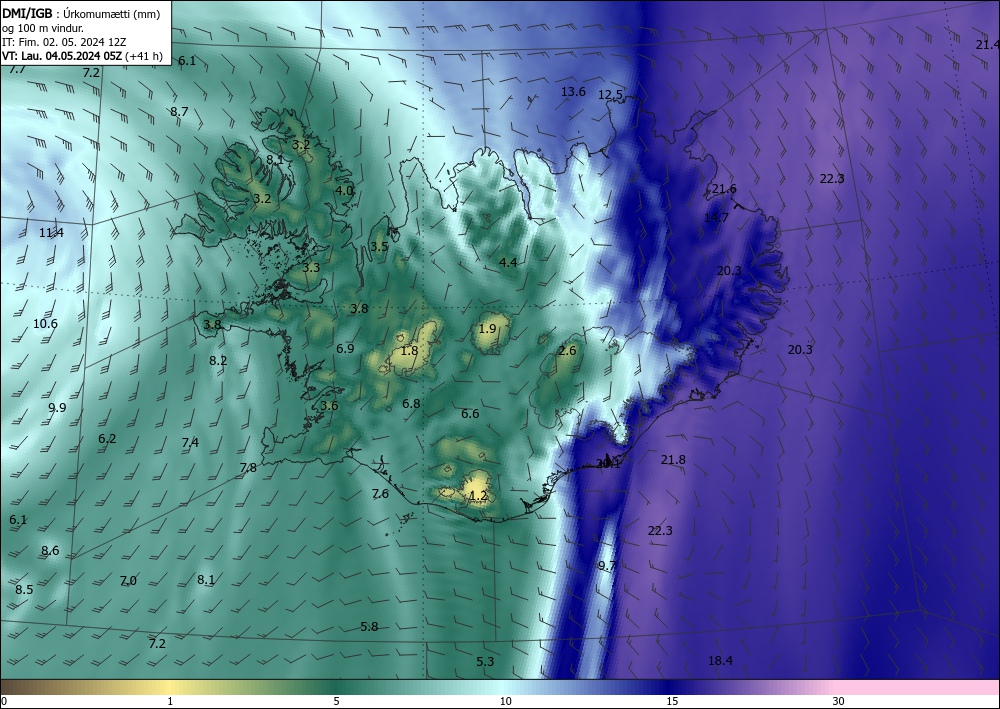Click the map value 12.5
This screenshot has width=1000, height=709.
[610, 95]
